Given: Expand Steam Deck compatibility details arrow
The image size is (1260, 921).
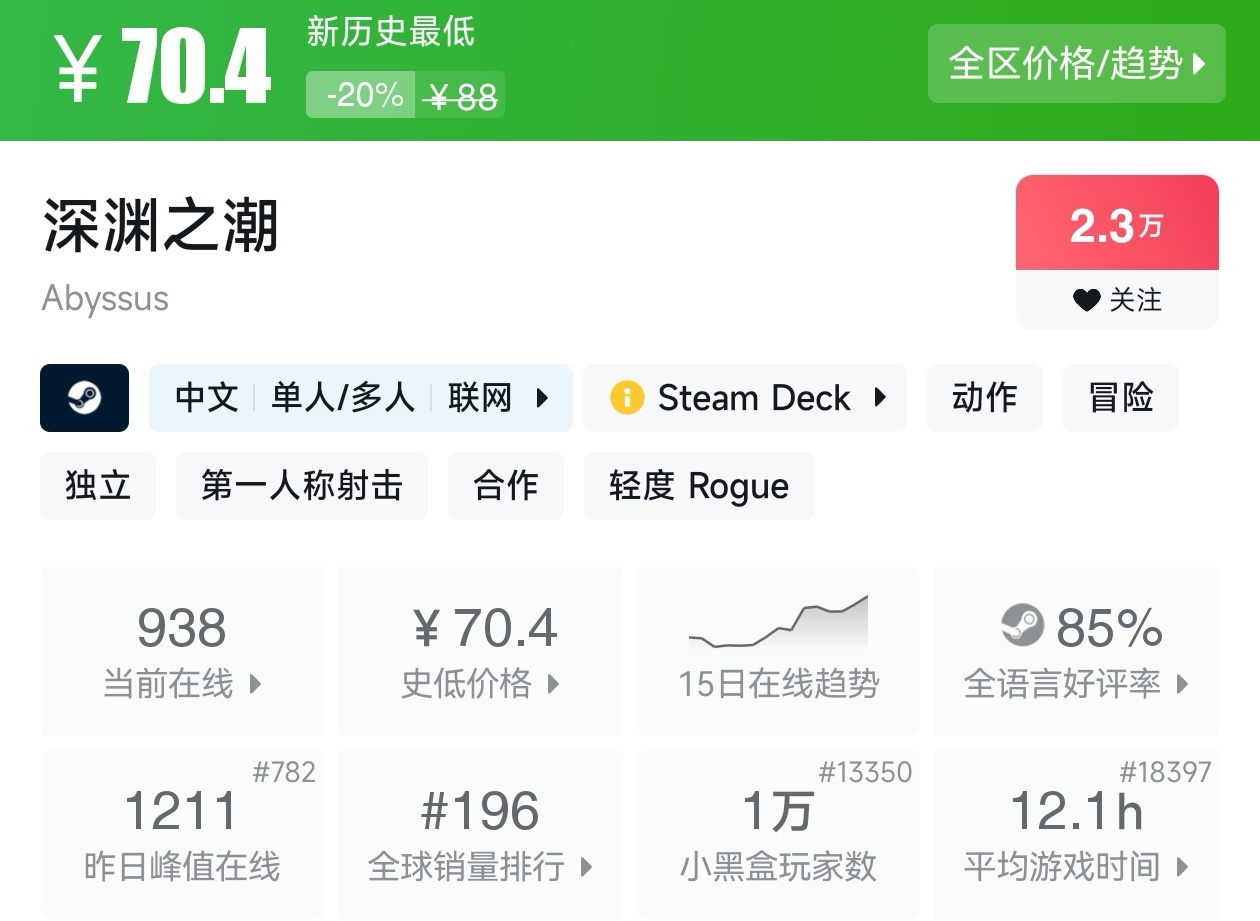Looking at the screenshot, I should pos(880,398).
